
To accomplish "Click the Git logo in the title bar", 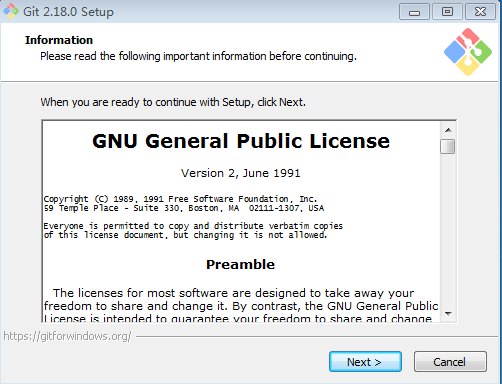I will coord(11,11).
